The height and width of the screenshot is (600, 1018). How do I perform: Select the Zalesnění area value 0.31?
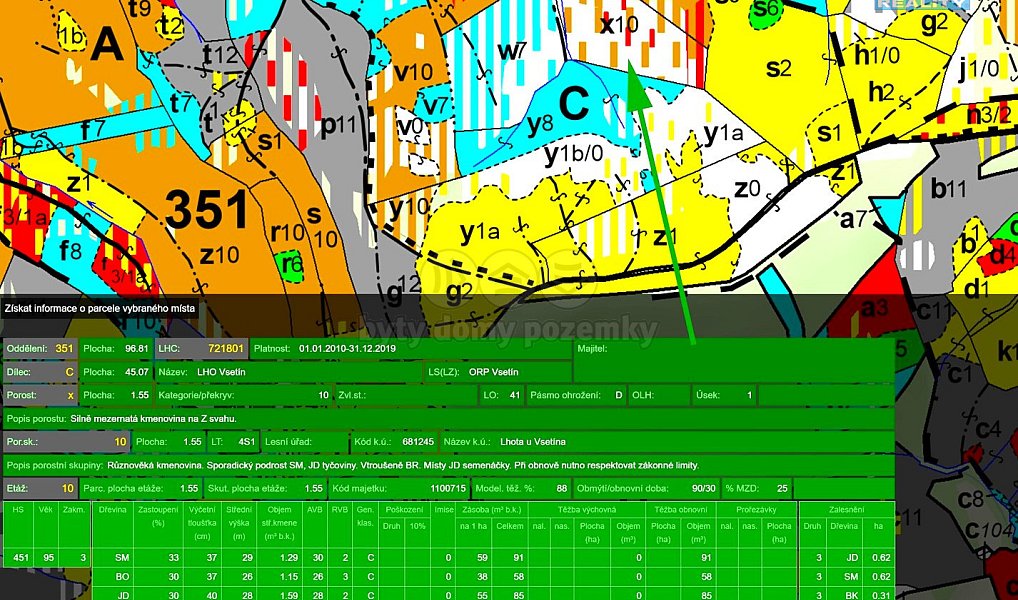881,595
